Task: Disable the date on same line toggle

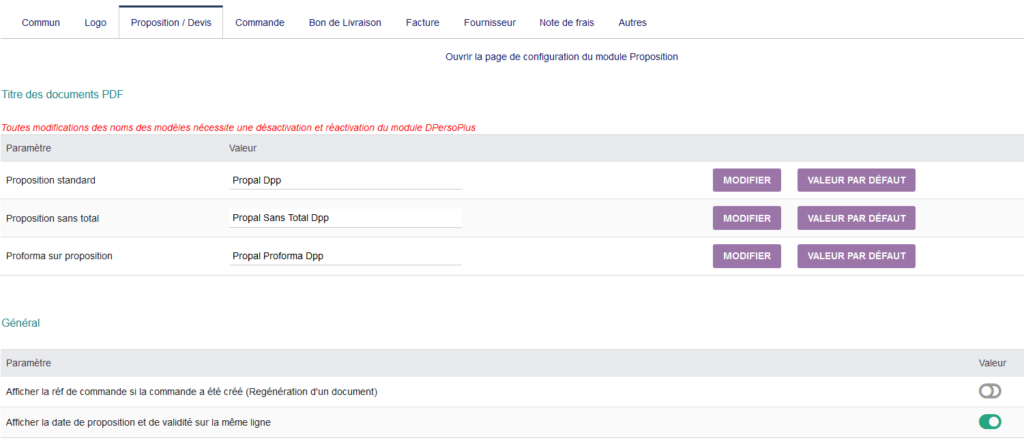Action: [989, 422]
